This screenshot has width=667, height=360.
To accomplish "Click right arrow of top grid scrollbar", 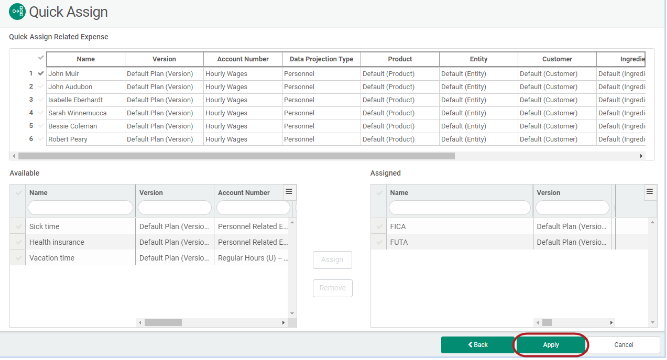I will 641,156.
